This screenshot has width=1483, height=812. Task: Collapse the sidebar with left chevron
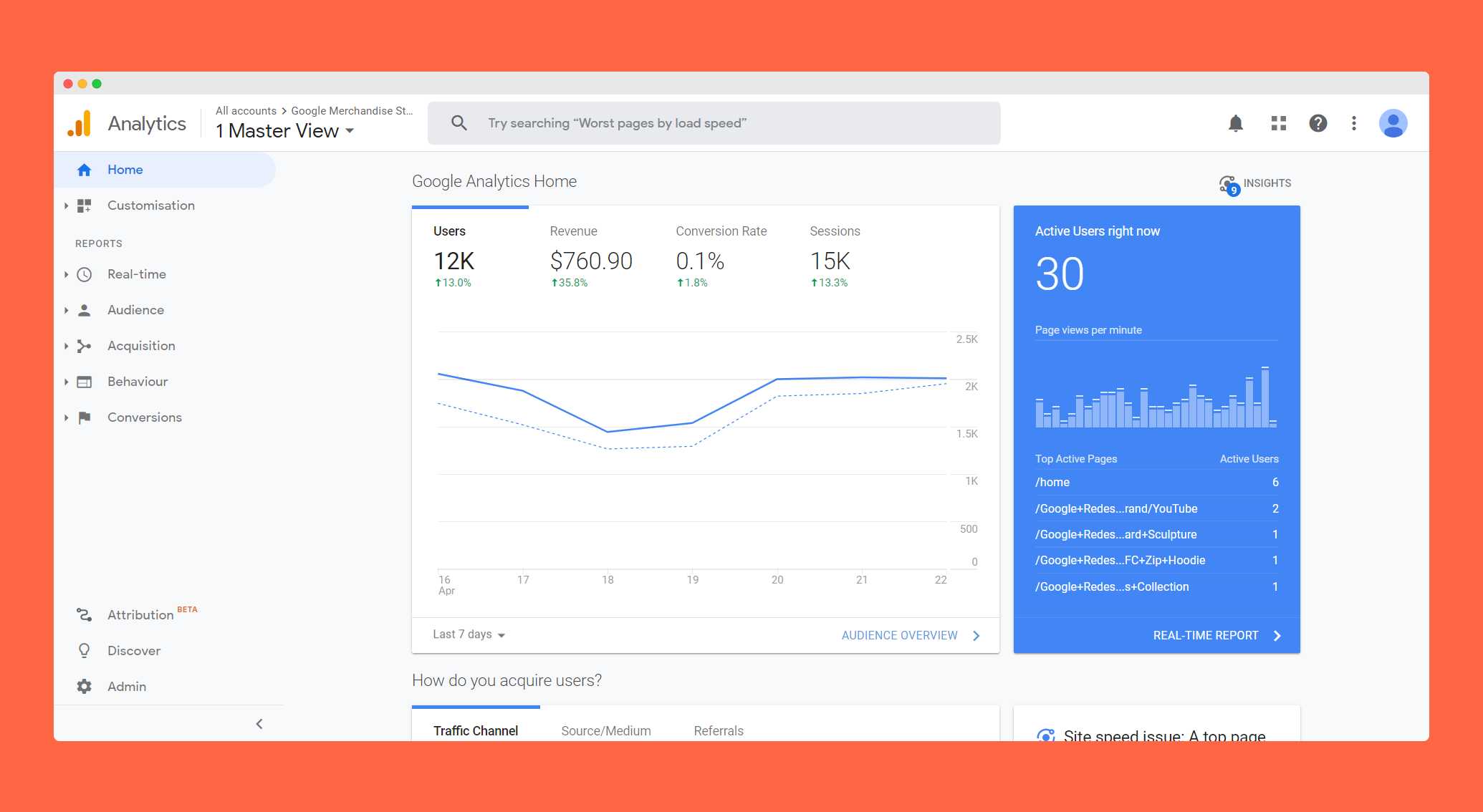259,724
